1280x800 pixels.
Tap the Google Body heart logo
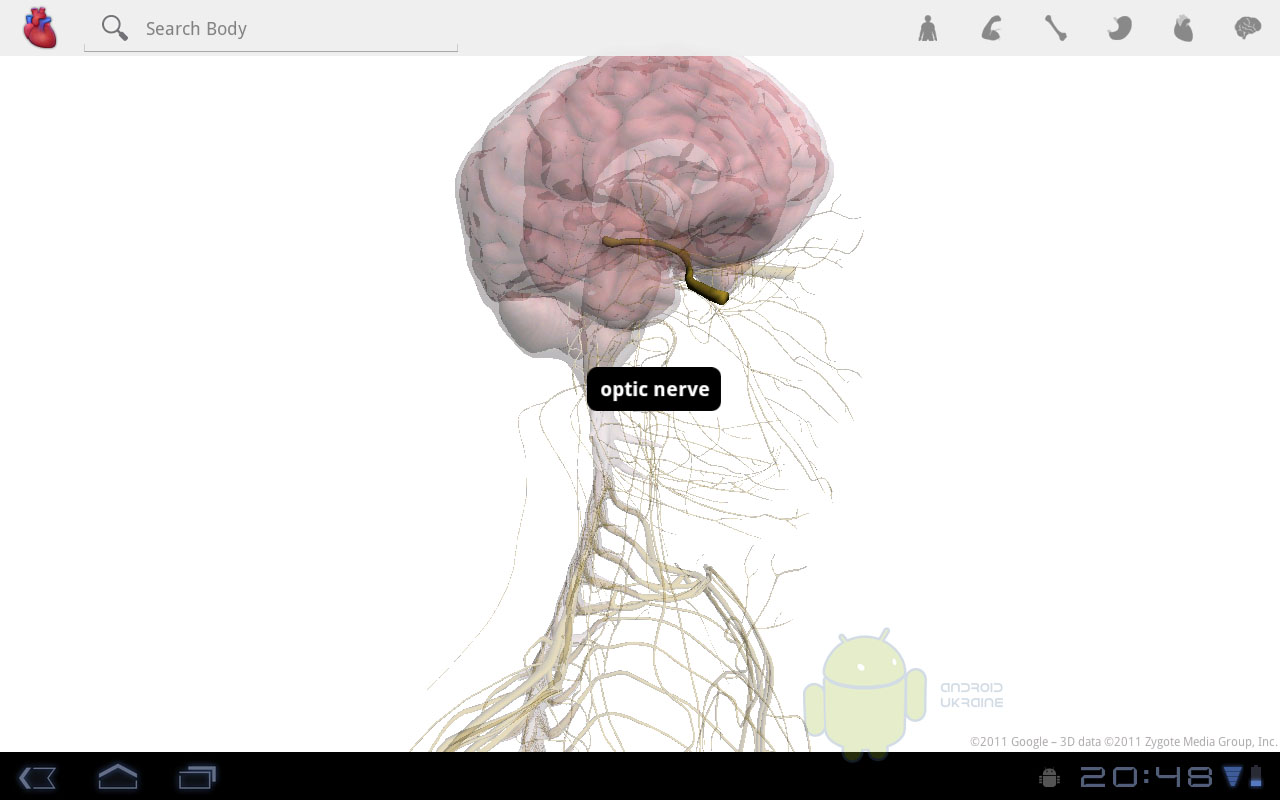coord(40,28)
